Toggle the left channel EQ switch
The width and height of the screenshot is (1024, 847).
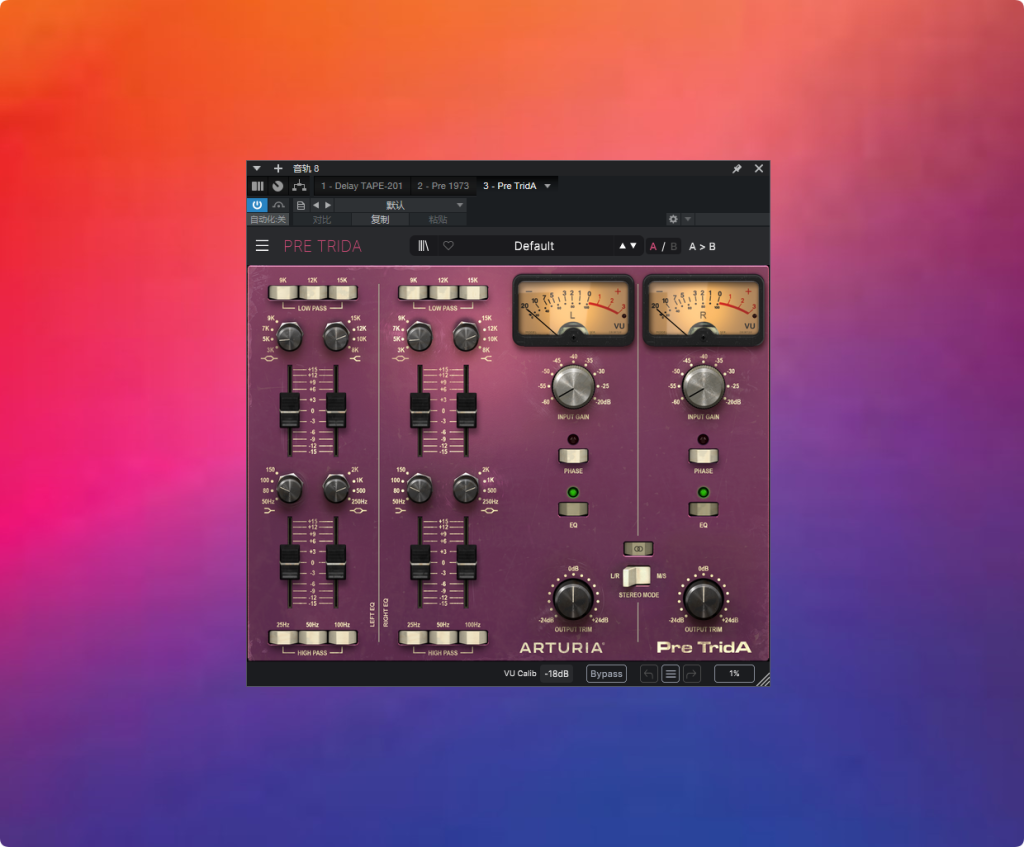coord(573,509)
